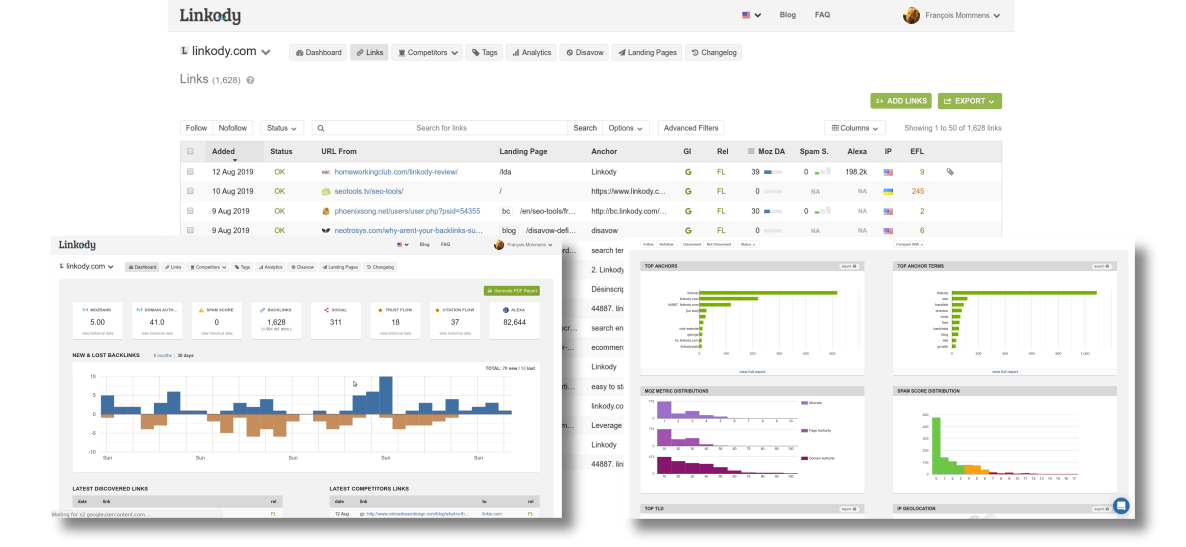Click the tallest blue bar in the New & Lost Backlinks chart
The height and width of the screenshot is (547, 1186).
(386, 395)
